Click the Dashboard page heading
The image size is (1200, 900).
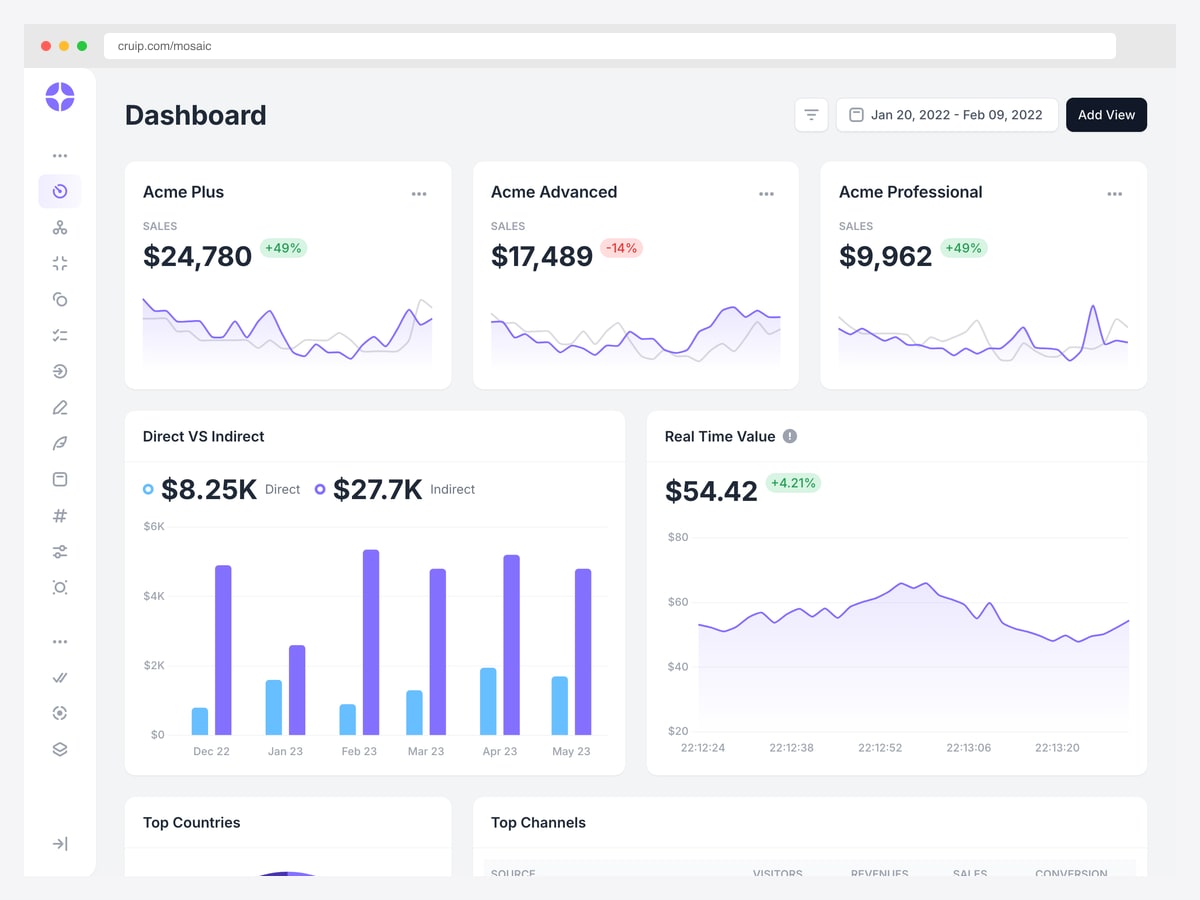[196, 115]
